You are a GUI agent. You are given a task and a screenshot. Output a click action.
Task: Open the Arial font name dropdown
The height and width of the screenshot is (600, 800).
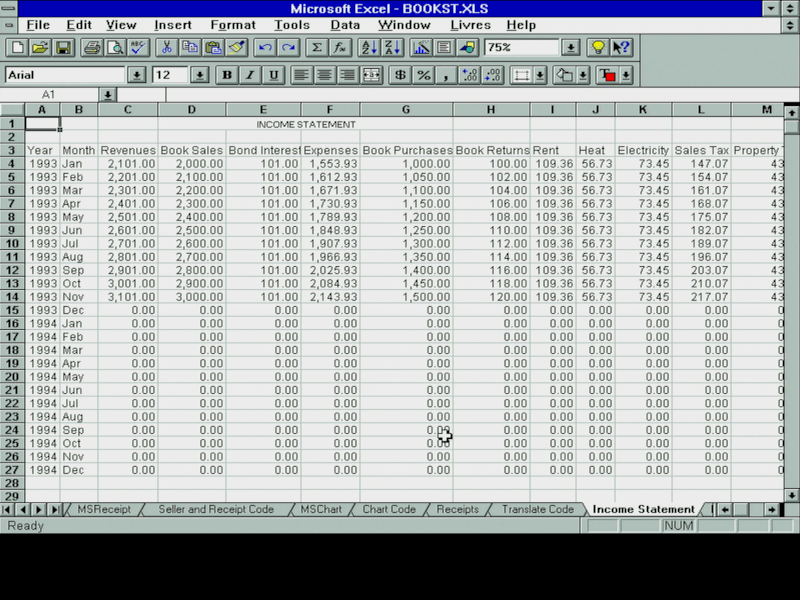pyautogui.click(x=136, y=75)
